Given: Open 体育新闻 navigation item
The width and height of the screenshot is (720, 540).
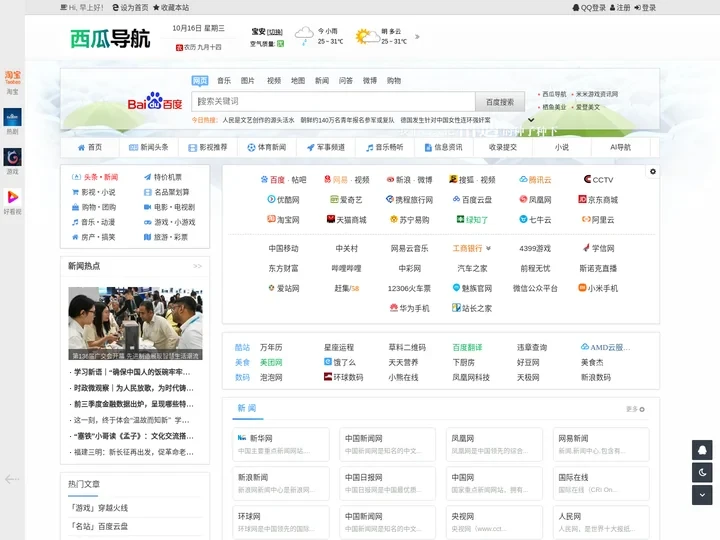Looking at the screenshot, I should coord(266,147).
